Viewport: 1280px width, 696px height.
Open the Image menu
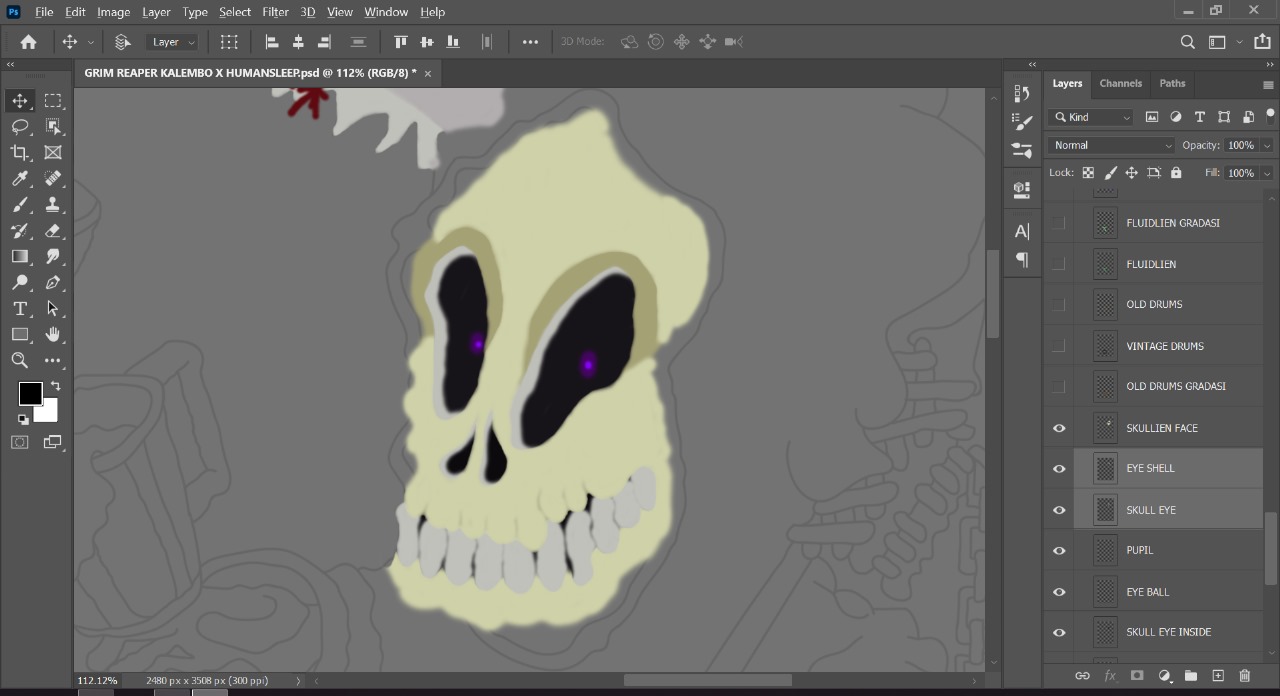point(113,12)
